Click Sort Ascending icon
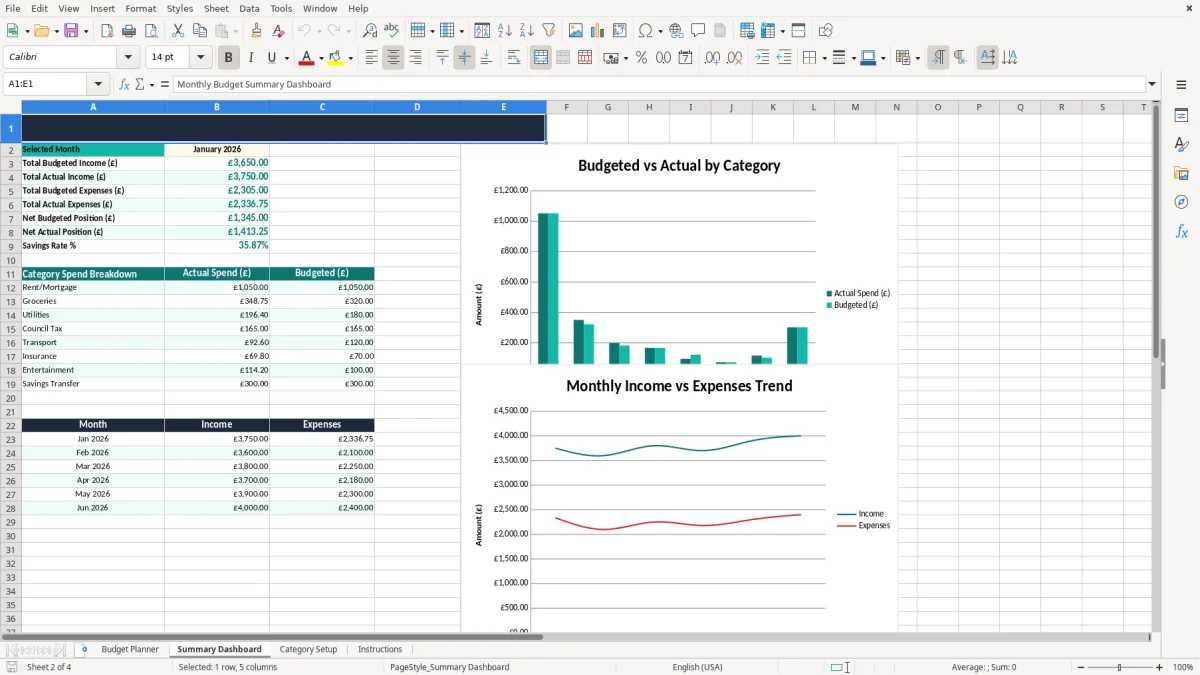 coord(505,31)
